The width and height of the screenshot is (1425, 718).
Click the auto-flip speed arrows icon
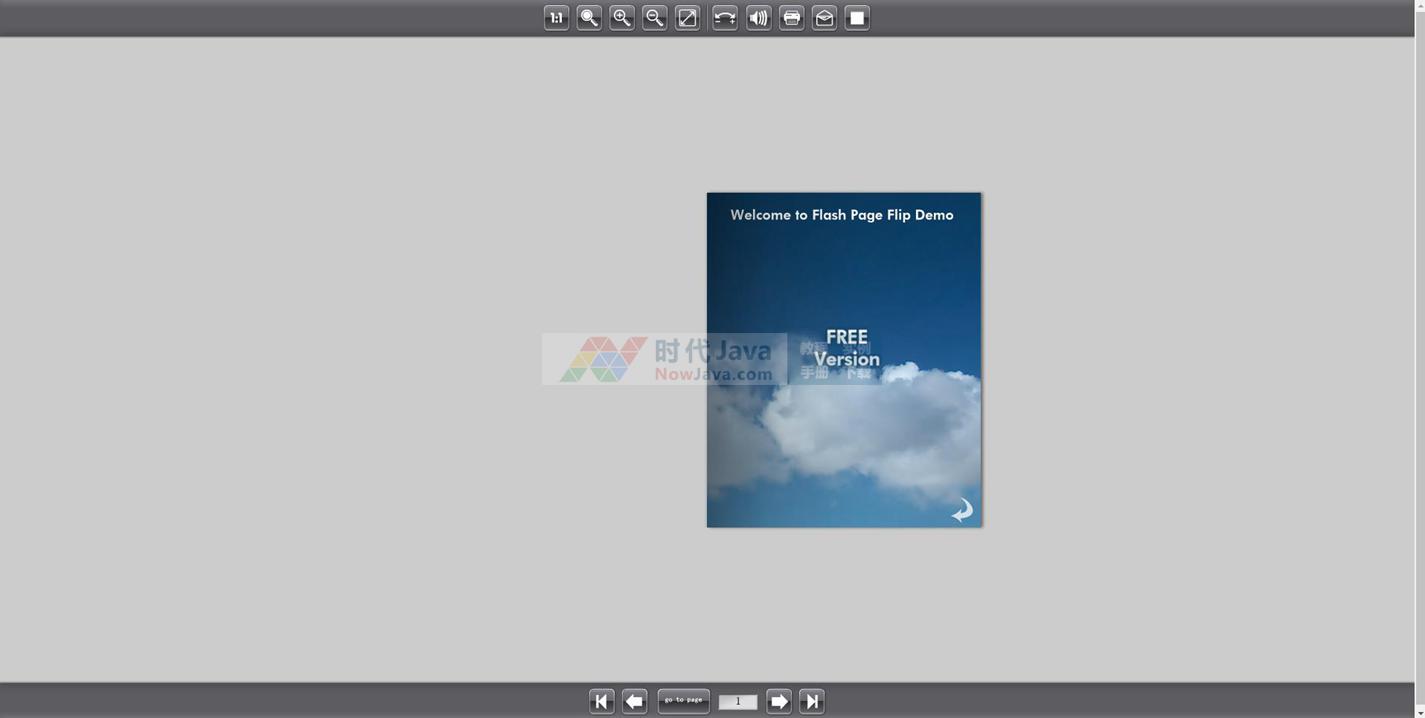coord(725,18)
